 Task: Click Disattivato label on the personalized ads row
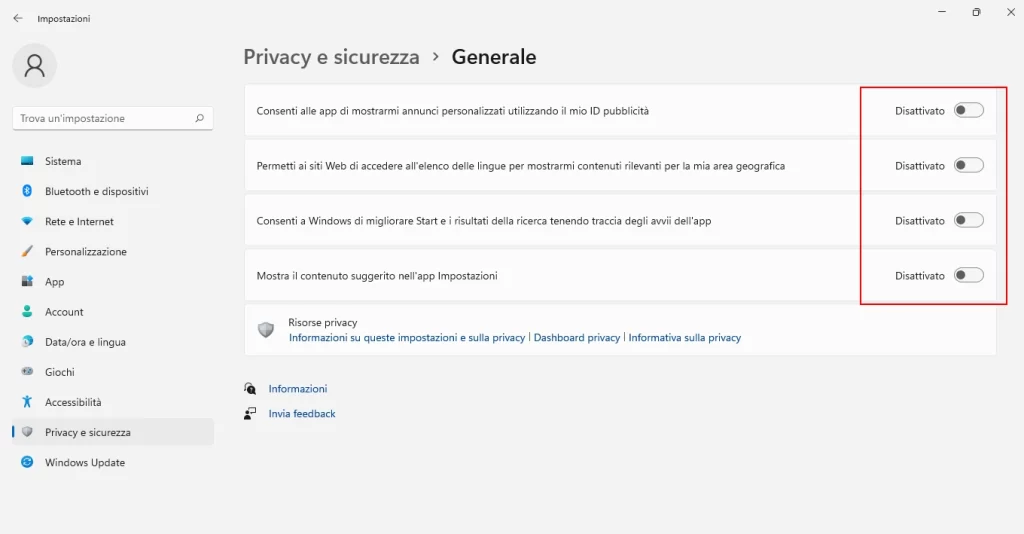coord(920,111)
